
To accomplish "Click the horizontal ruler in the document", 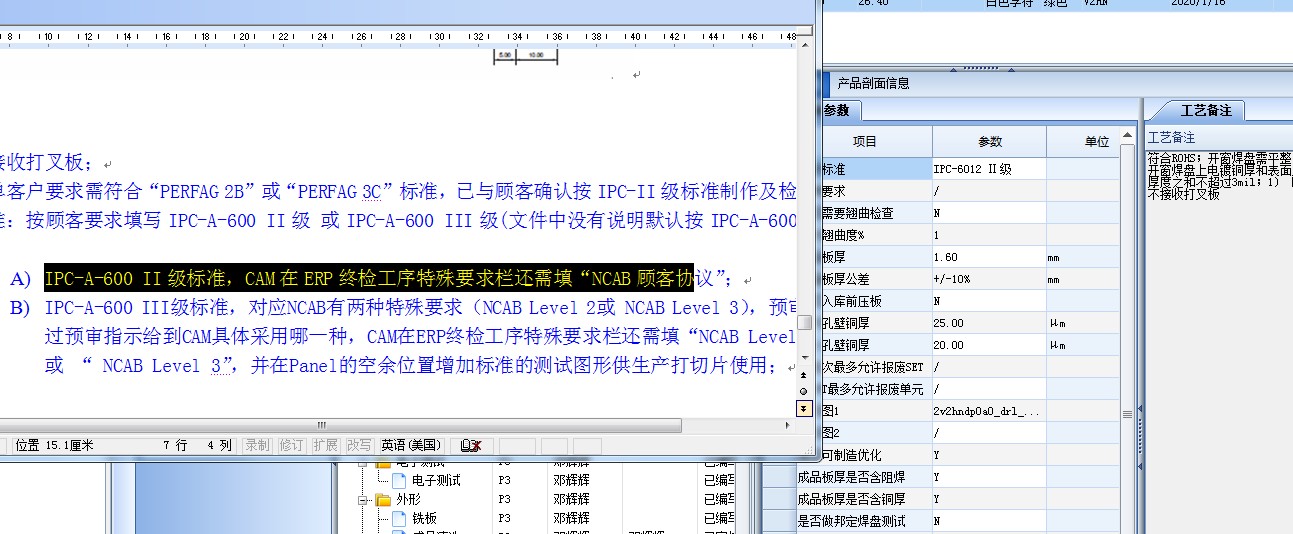I will (400, 37).
